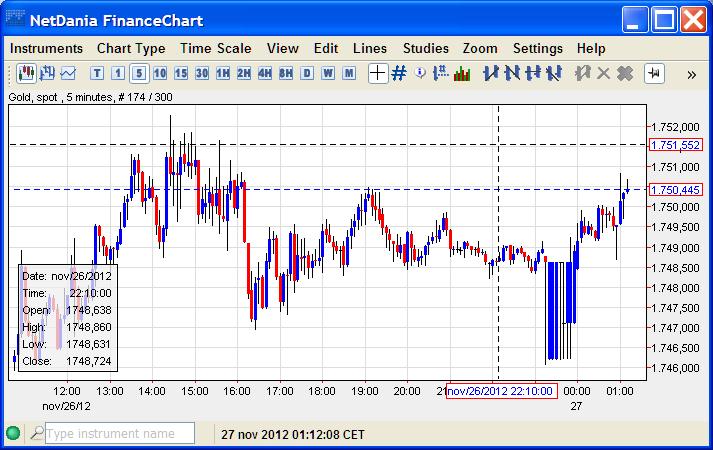The height and width of the screenshot is (450, 713).
Task: Open the Zoom menu
Action: 480,49
